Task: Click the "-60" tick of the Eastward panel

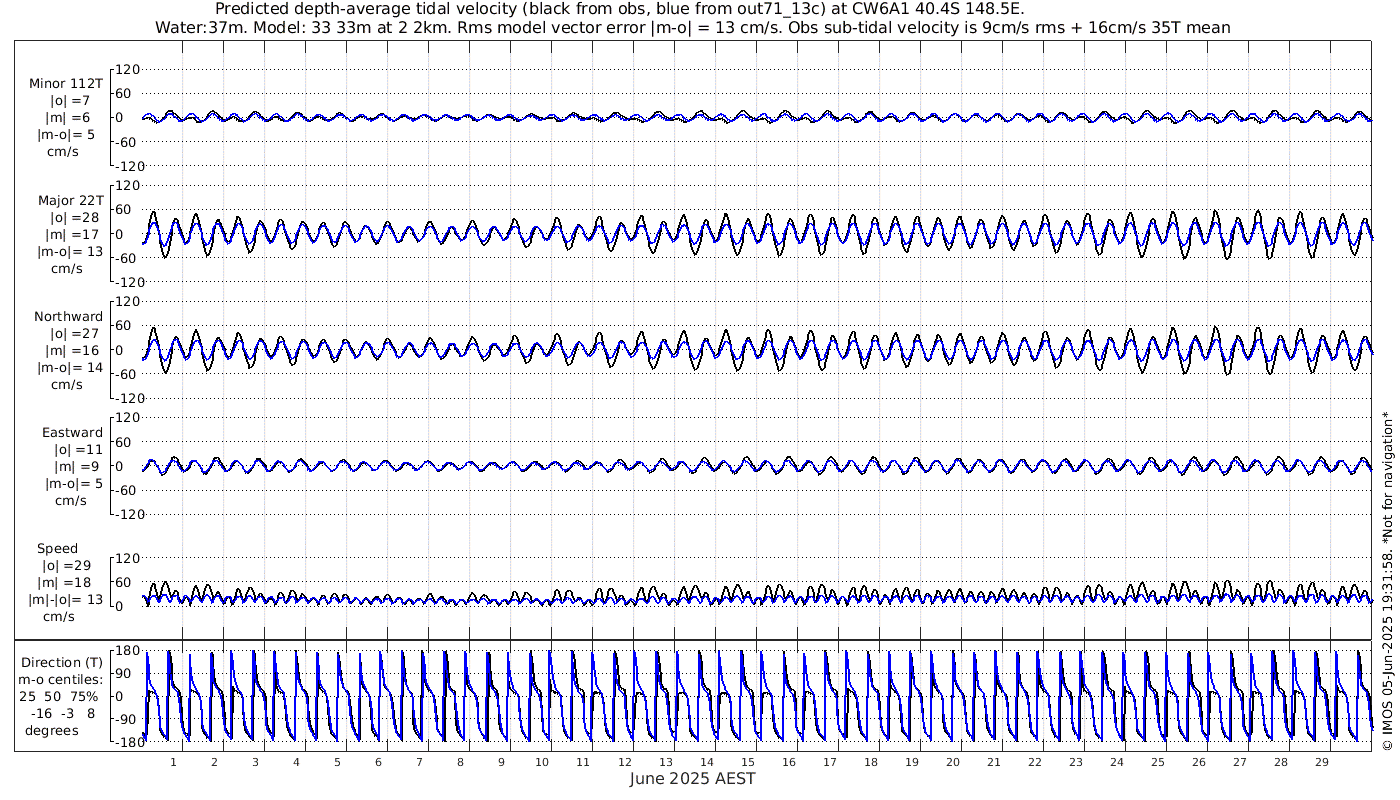Action: (126, 490)
